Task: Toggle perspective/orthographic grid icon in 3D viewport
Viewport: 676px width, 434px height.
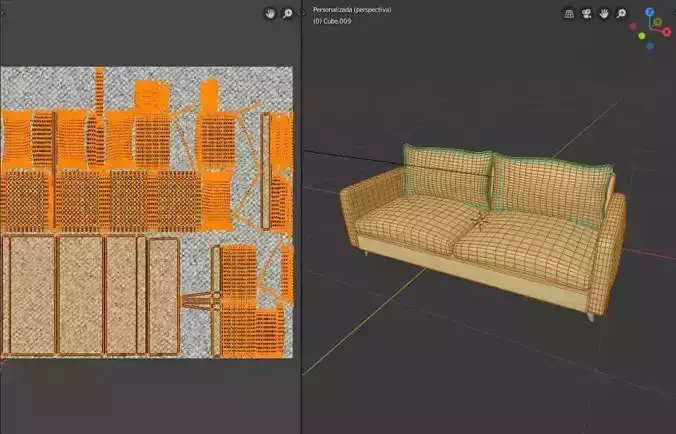Action: [569, 14]
